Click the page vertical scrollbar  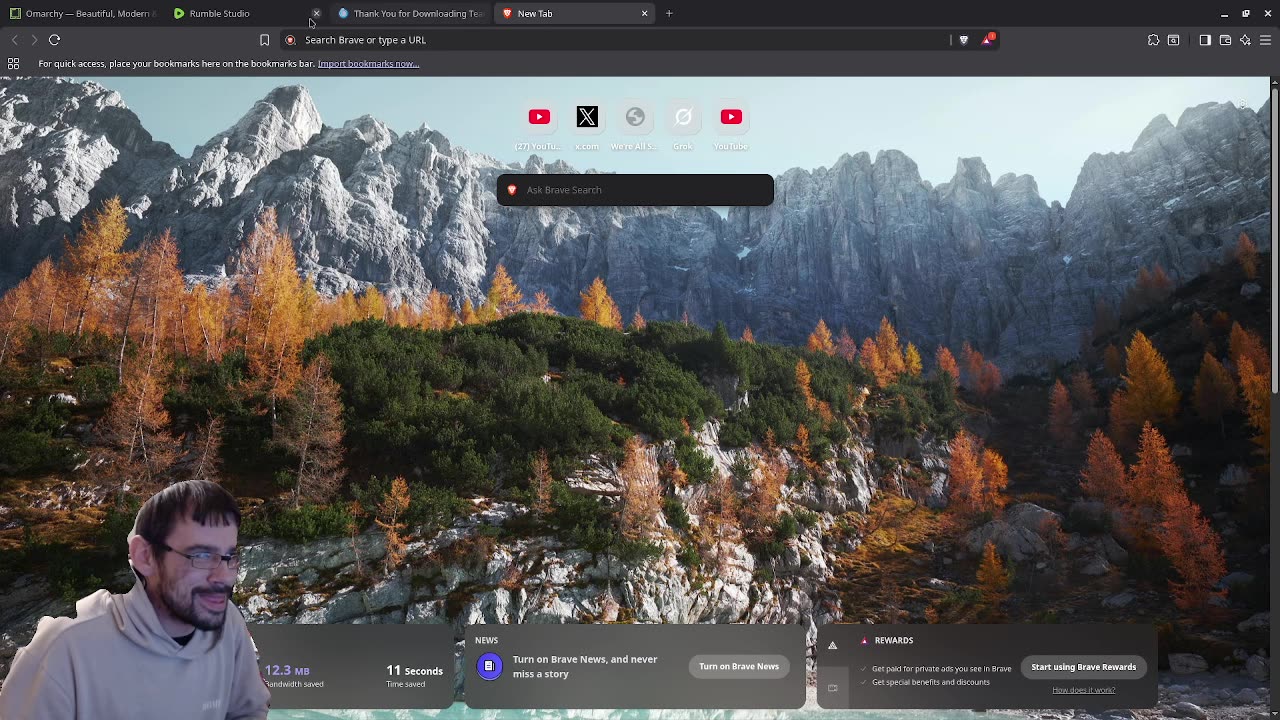[x=1275, y=240]
